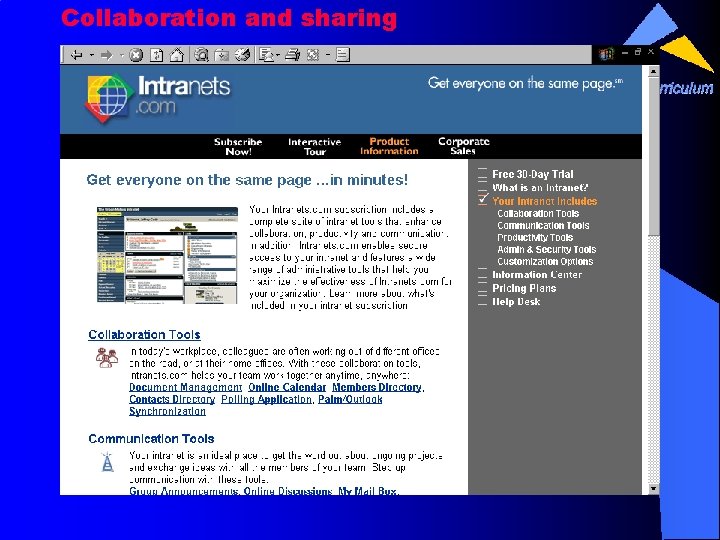Click the browser Forward arrow button

107,56
